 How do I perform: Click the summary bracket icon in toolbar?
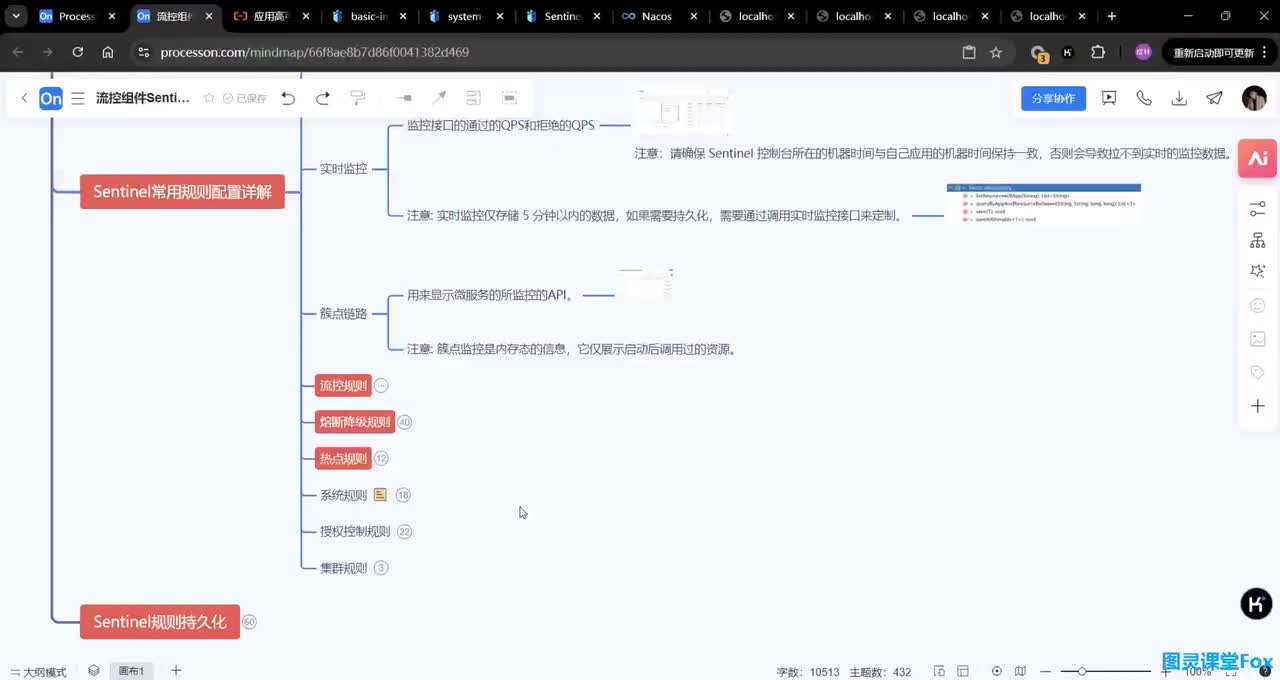pyautogui.click(x=474, y=98)
